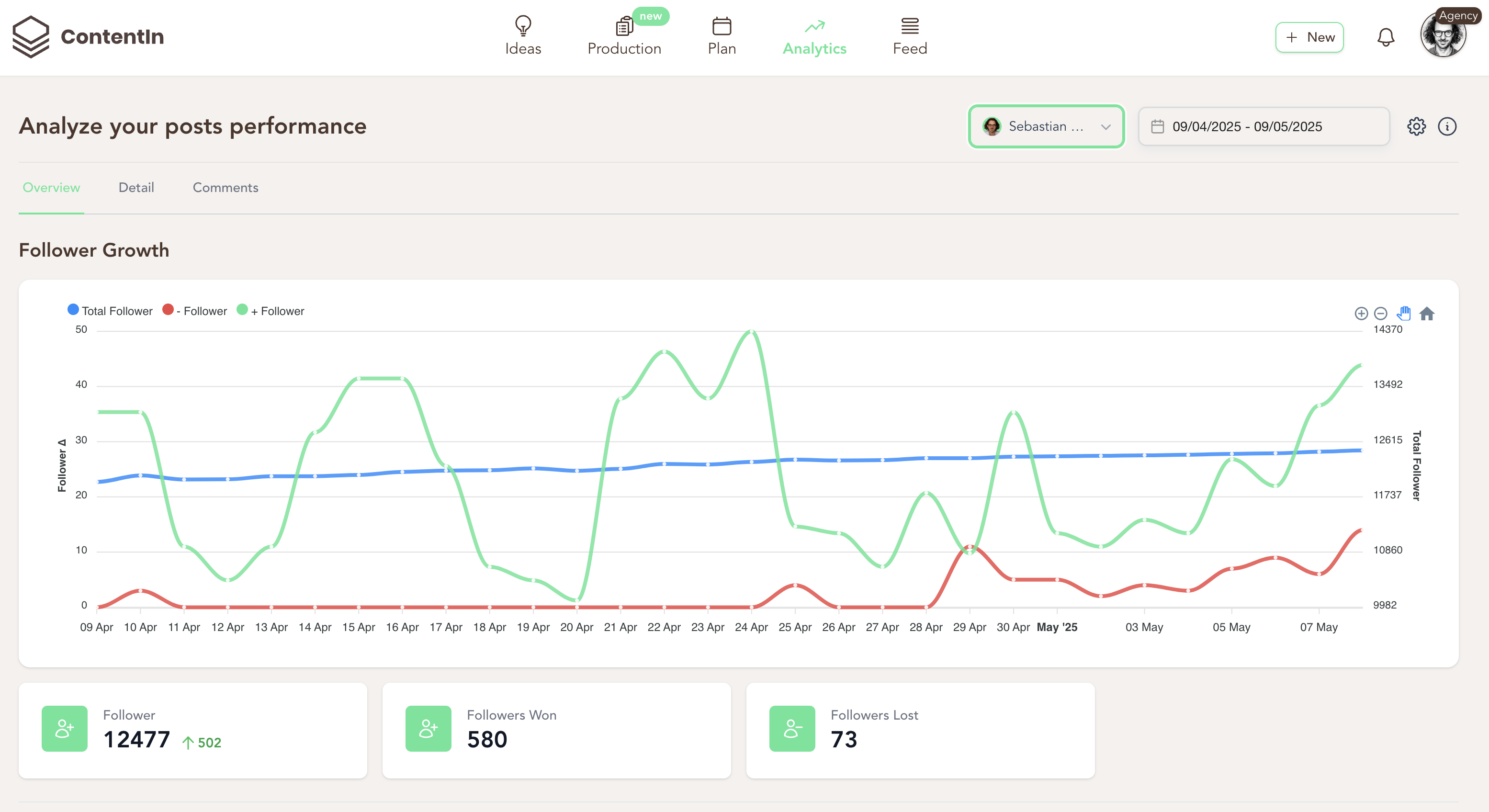
Task: Switch to the Comments tab
Action: click(x=225, y=187)
